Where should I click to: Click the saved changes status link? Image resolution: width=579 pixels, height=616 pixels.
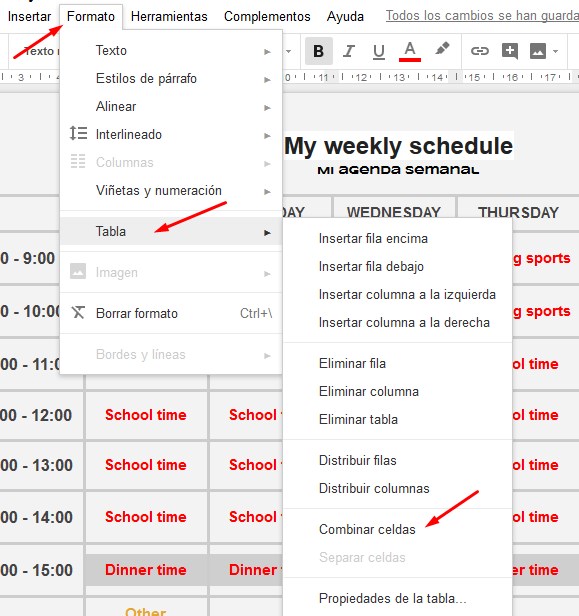(x=482, y=16)
